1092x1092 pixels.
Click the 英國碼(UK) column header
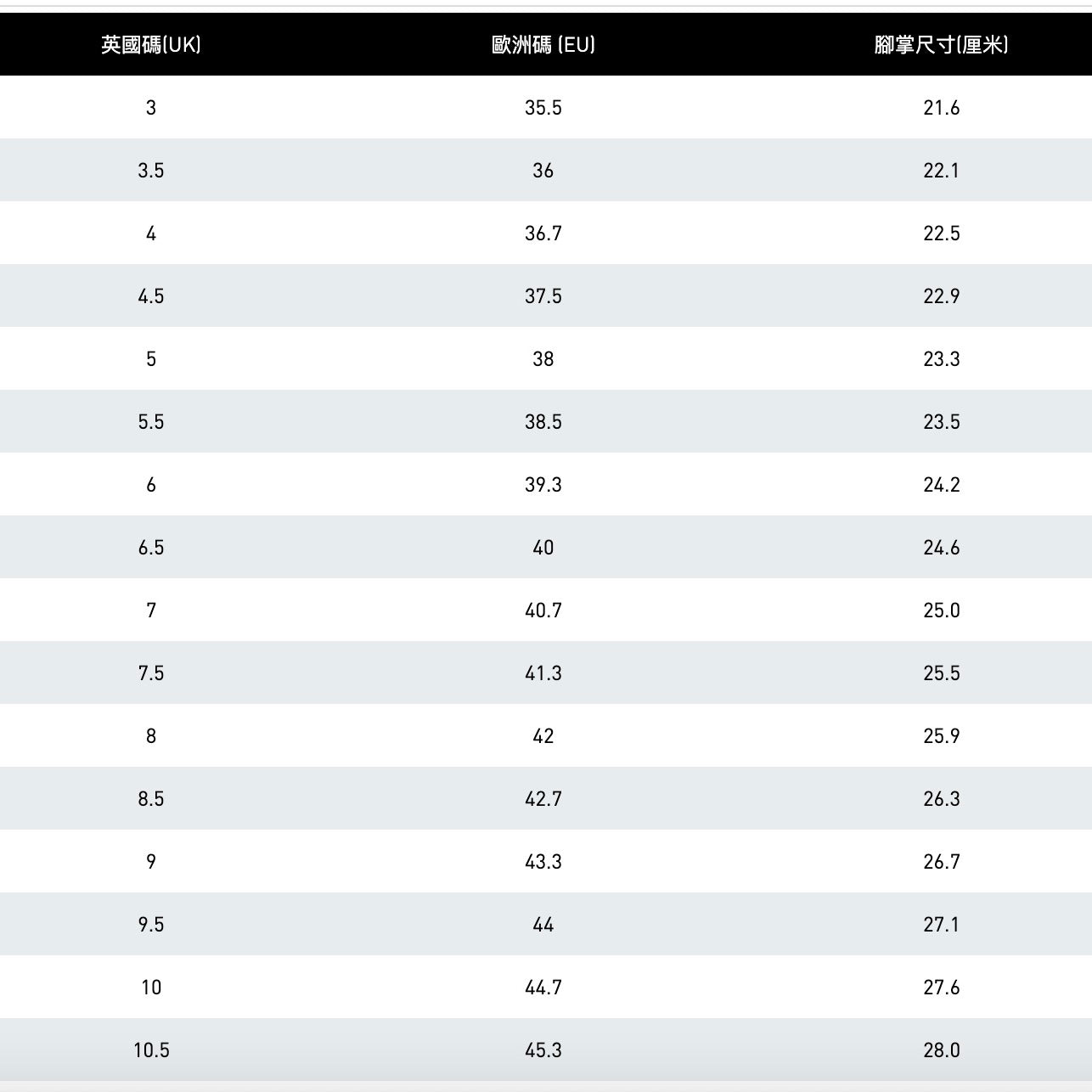pyautogui.click(x=151, y=45)
